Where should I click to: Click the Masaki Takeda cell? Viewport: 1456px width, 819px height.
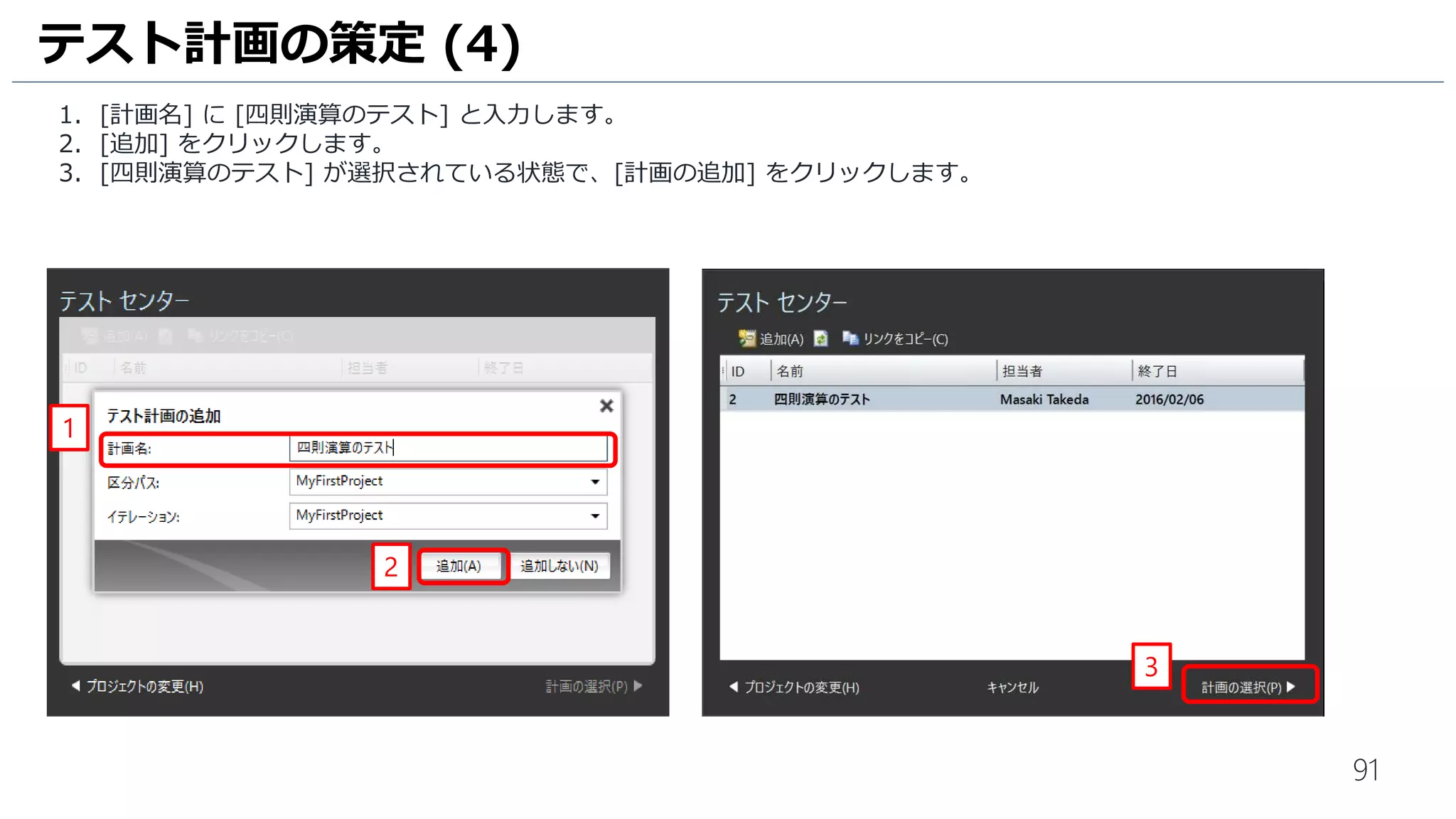point(1044,400)
